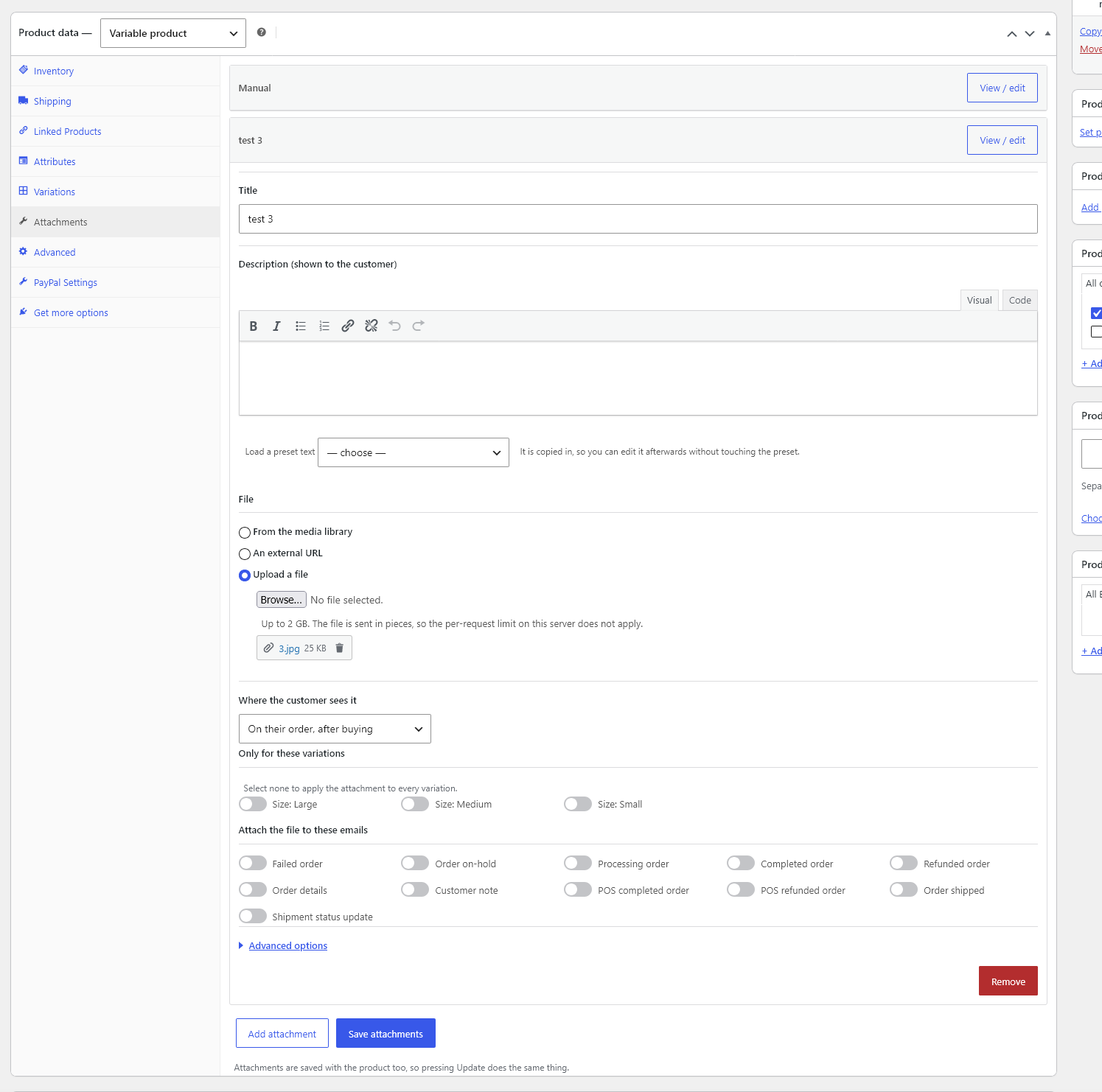This screenshot has height=1092, width=1102.
Task: Toggle Size: Large variation
Action: [253, 804]
